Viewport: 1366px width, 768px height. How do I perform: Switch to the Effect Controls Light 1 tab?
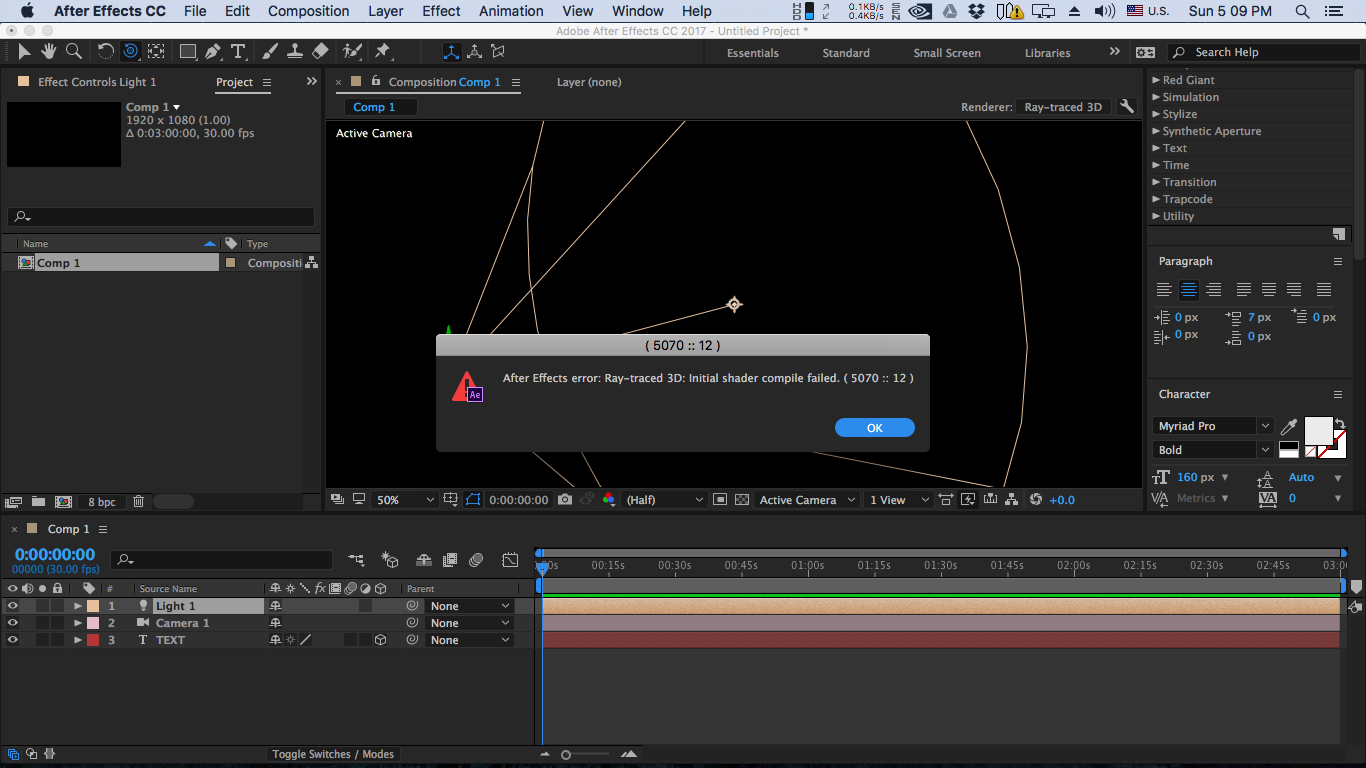(97, 82)
